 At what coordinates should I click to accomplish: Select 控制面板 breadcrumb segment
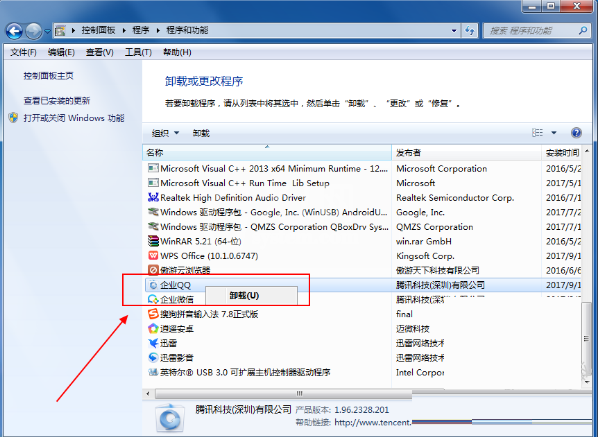pos(98,30)
